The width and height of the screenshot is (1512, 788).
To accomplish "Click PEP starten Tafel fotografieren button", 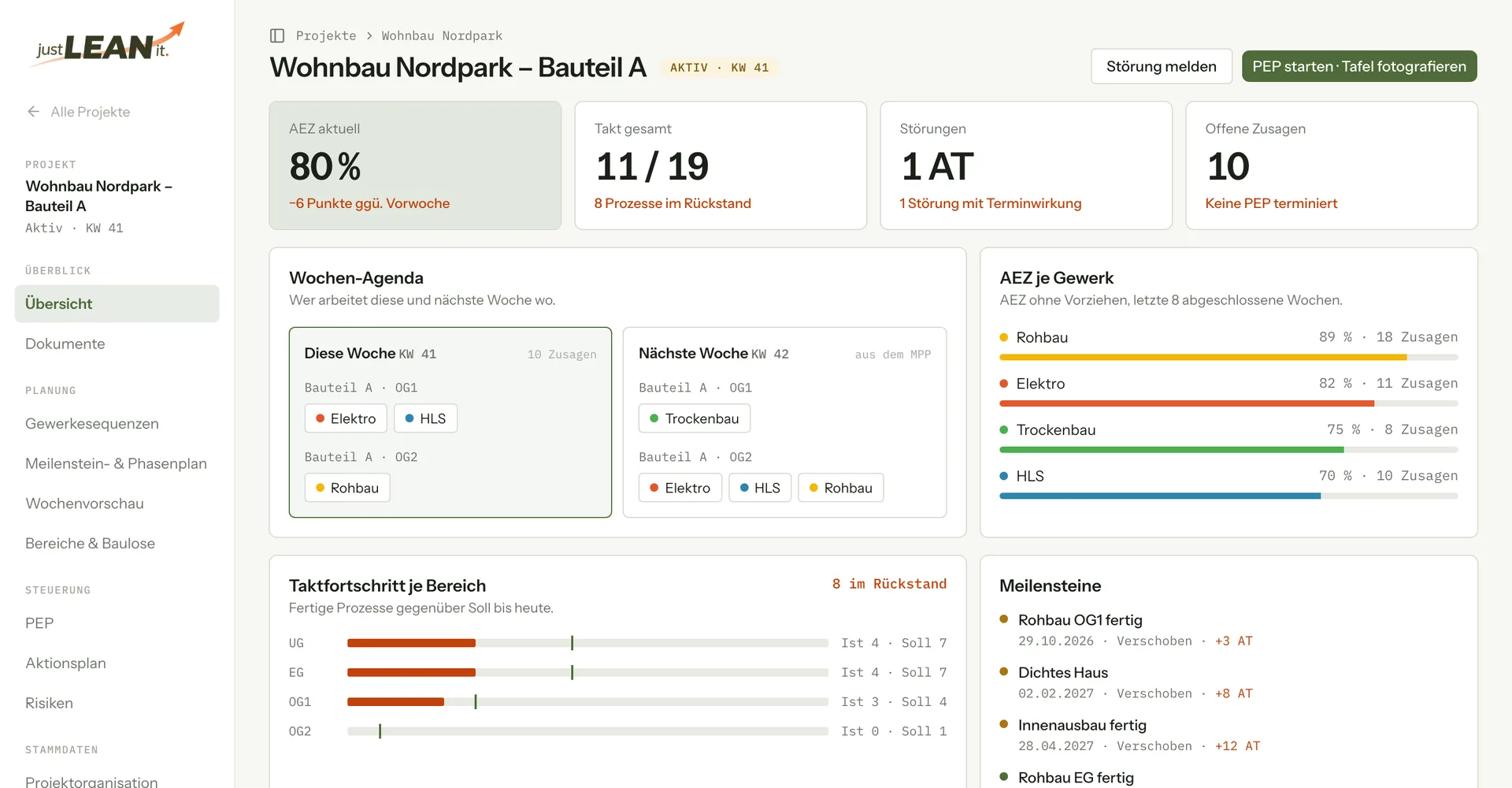I will click(x=1359, y=66).
